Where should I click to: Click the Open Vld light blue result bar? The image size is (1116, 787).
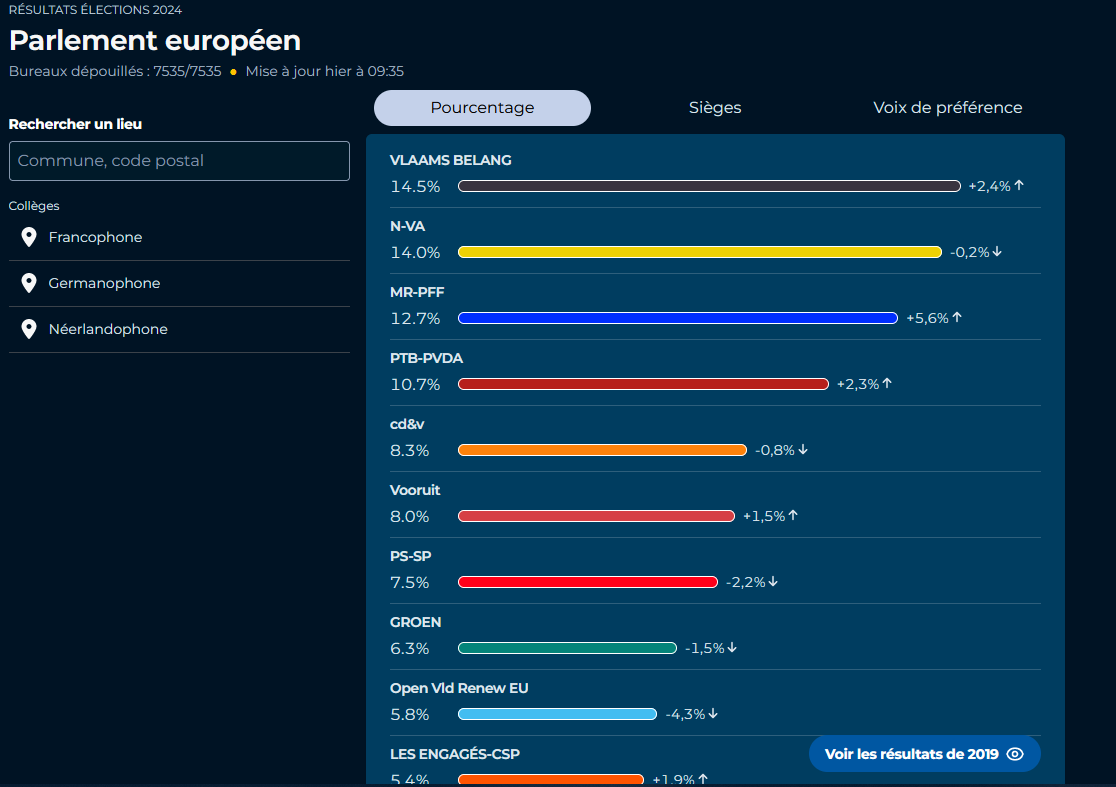(x=557, y=714)
